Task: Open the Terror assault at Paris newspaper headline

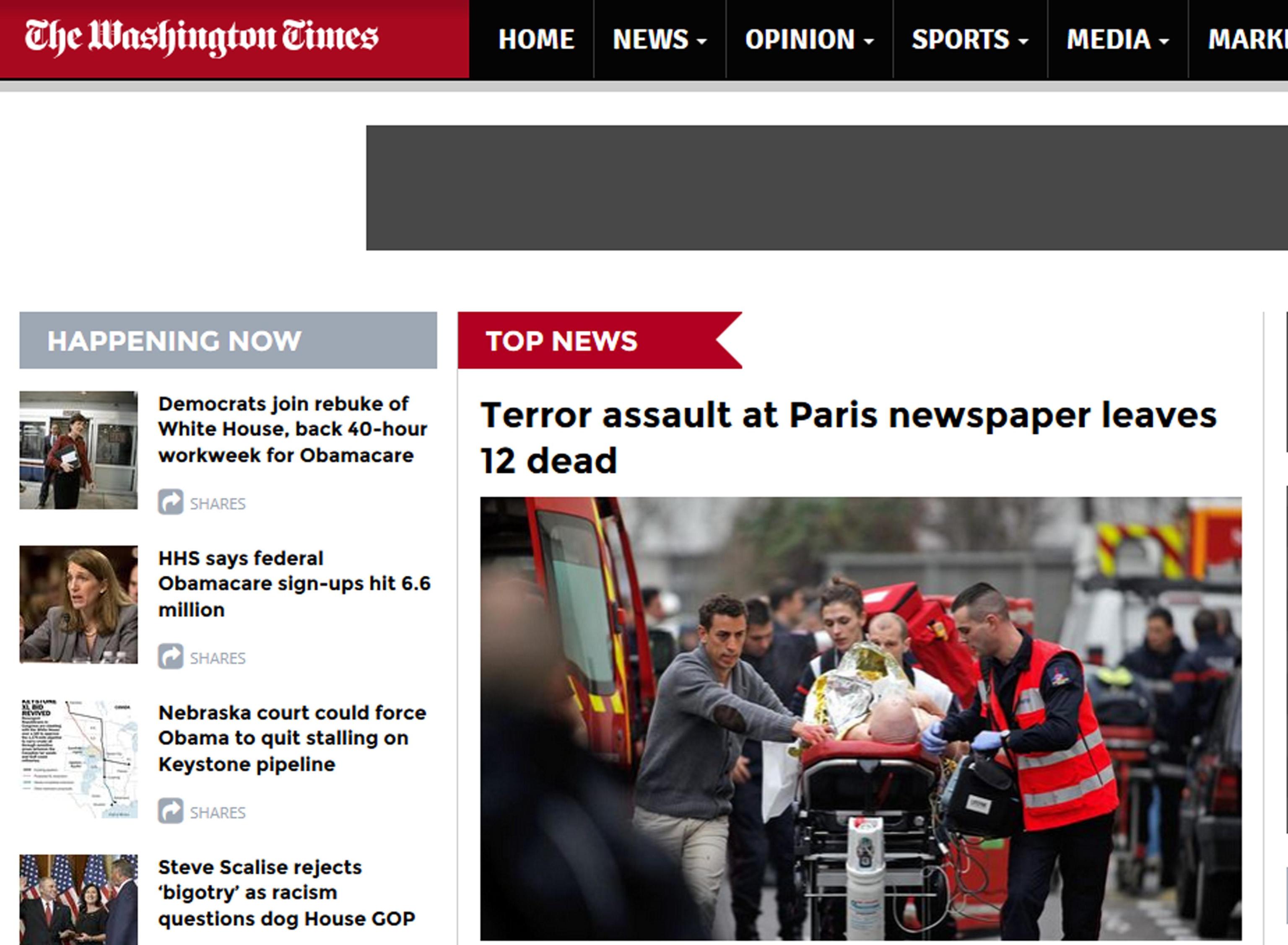Action: (848, 437)
